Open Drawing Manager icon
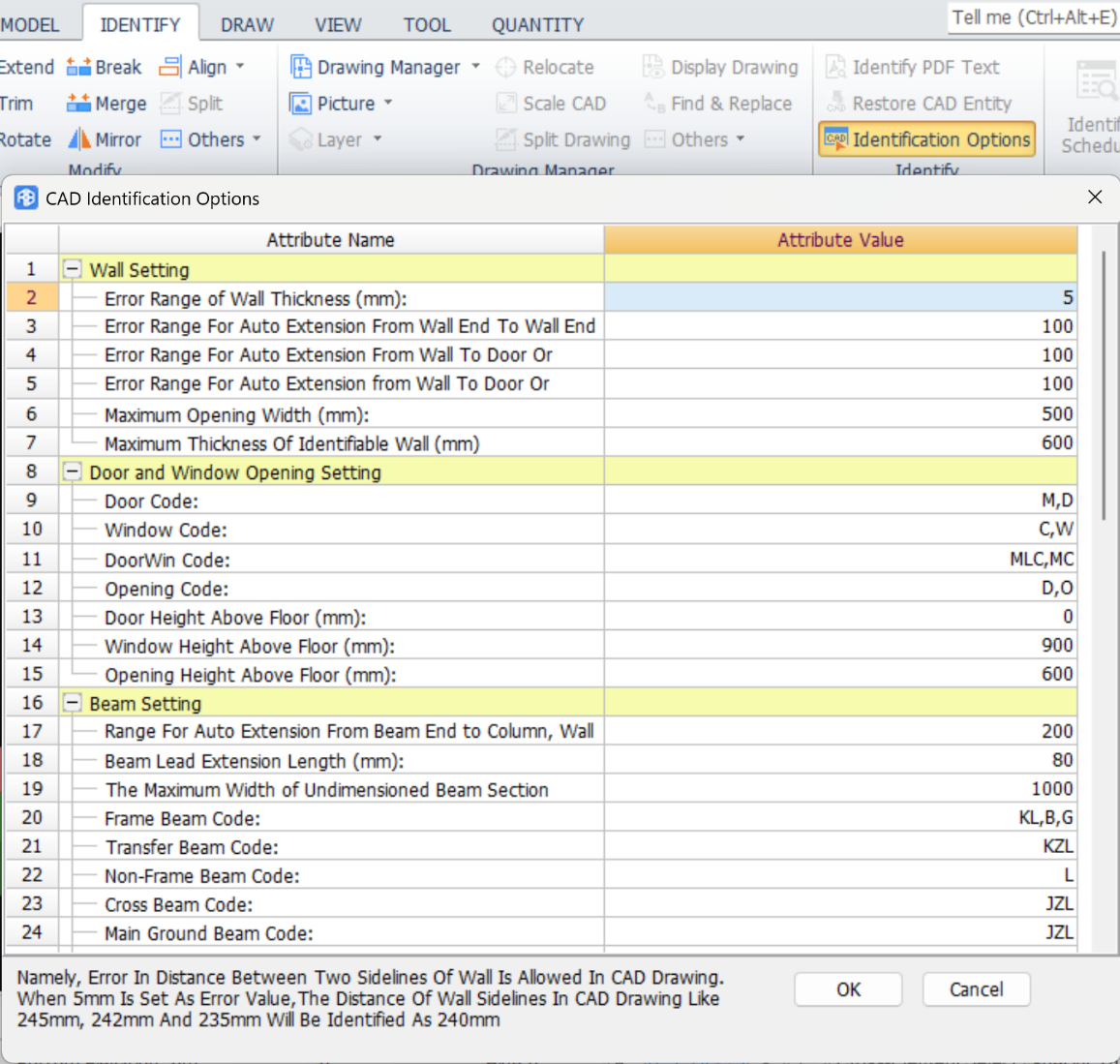 [301, 67]
